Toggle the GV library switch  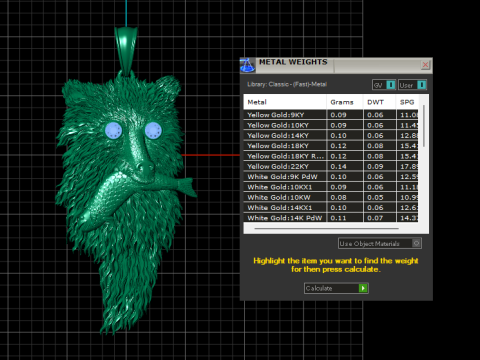click(391, 85)
